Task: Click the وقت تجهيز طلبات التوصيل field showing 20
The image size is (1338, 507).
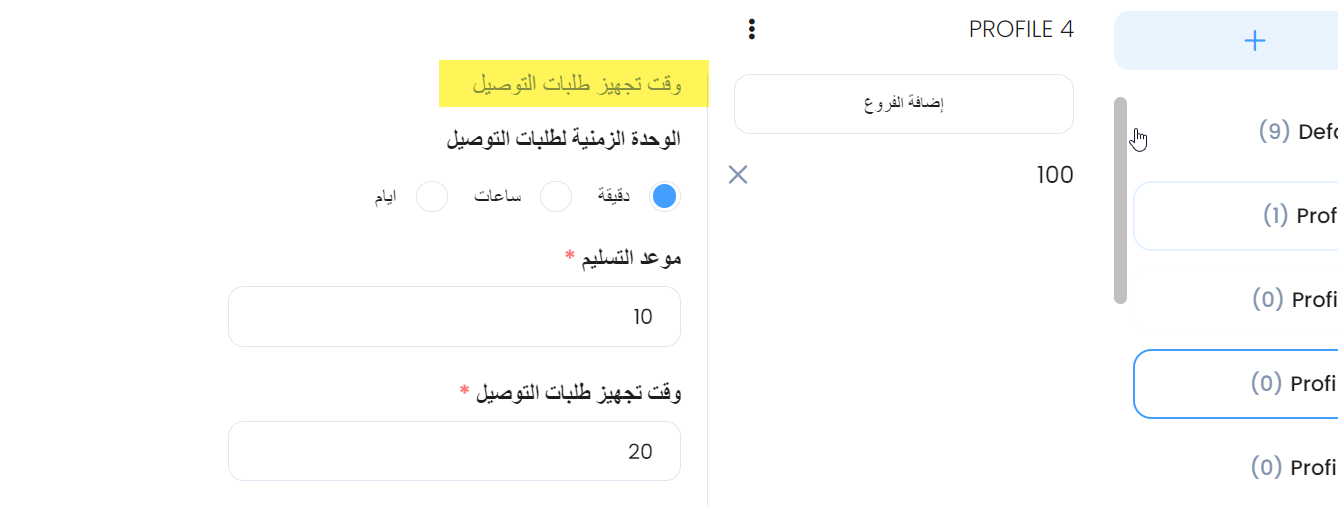Action: pos(454,451)
